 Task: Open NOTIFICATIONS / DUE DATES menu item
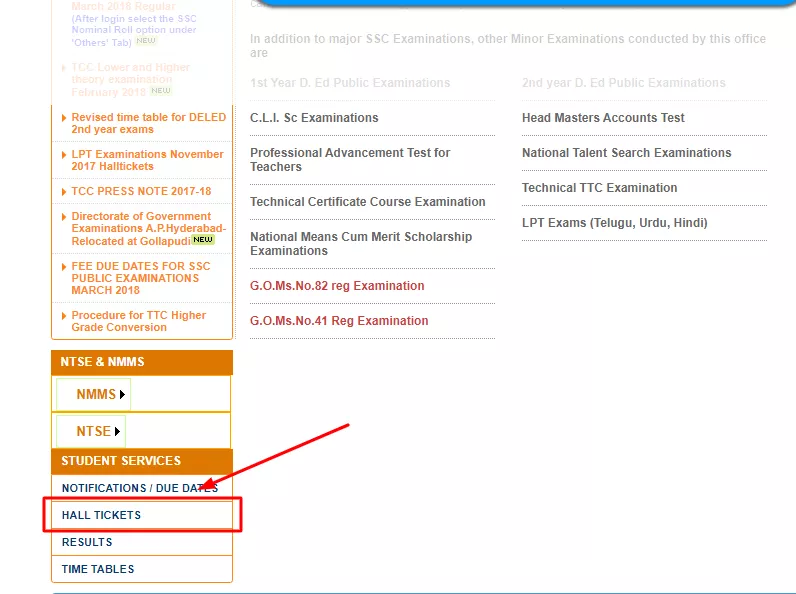[140, 488]
